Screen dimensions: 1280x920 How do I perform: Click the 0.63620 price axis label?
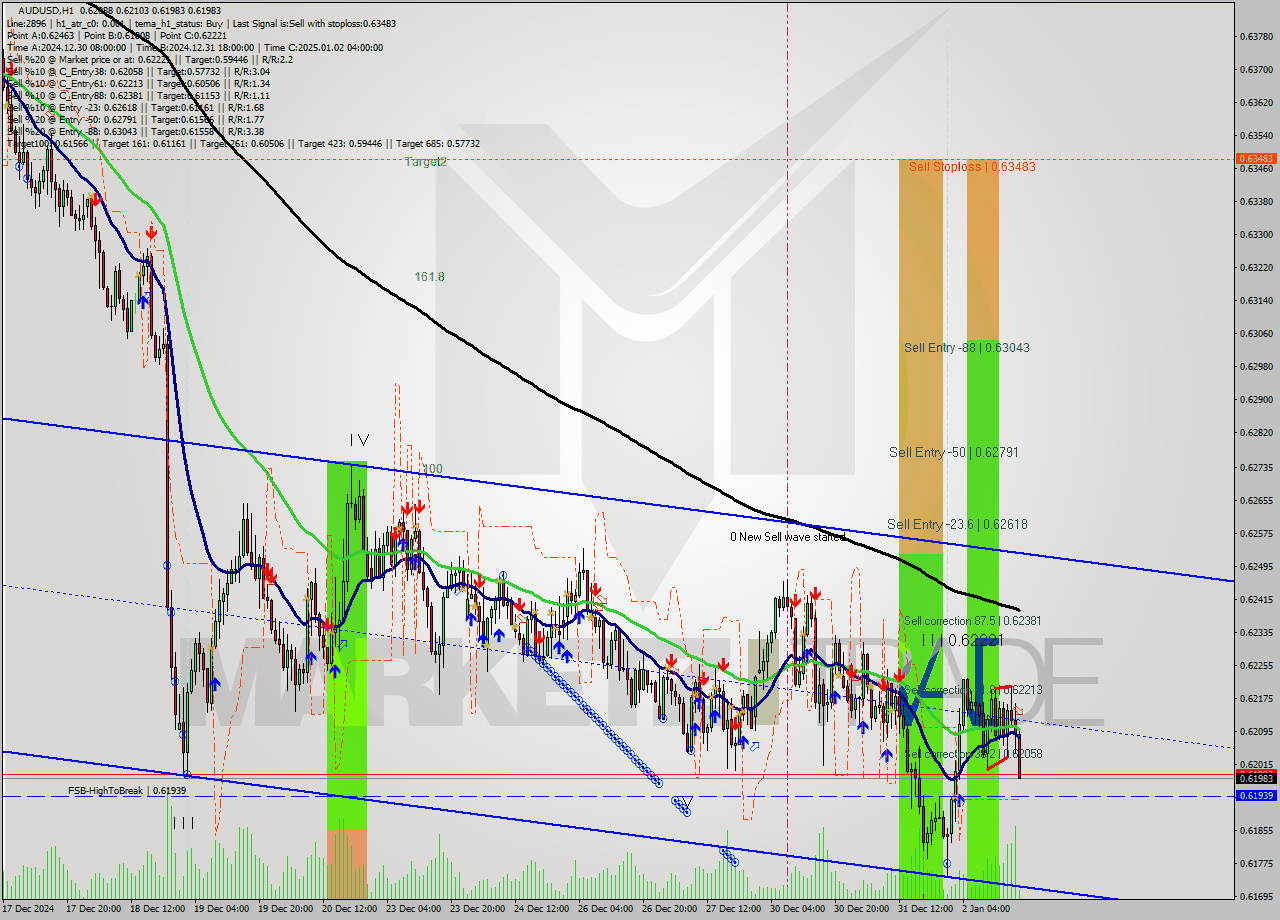point(1255,103)
